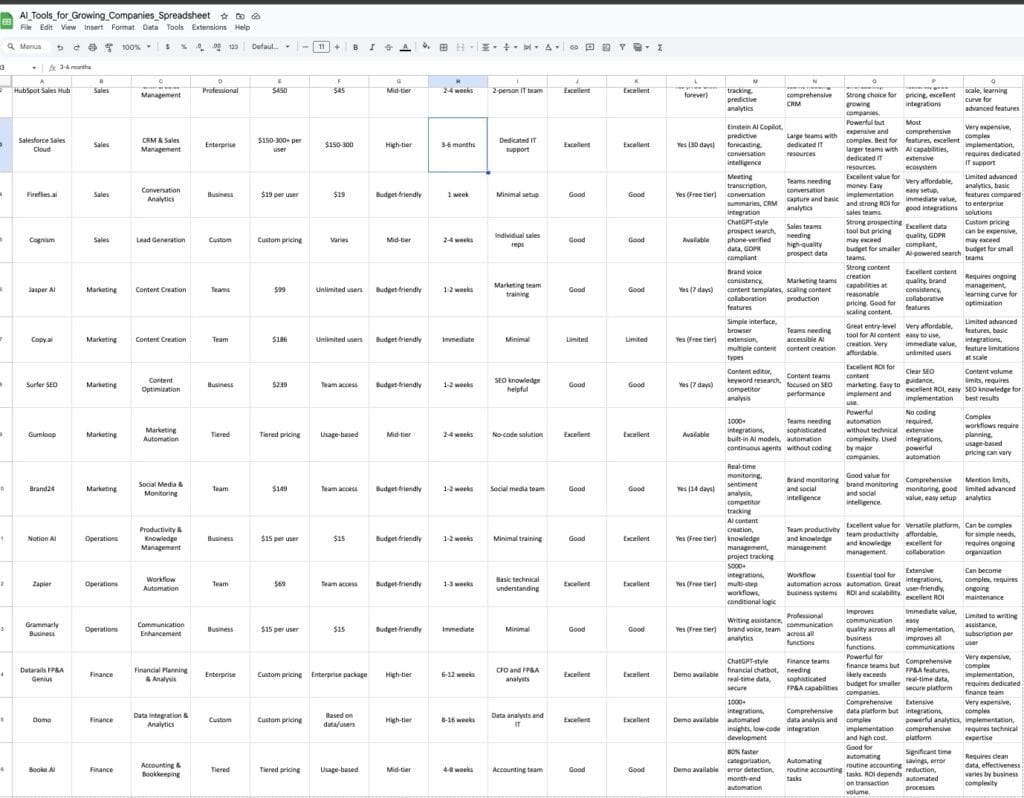Open the text wrapping options dropdown
The height and width of the screenshot is (798, 1024).
tap(530, 47)
